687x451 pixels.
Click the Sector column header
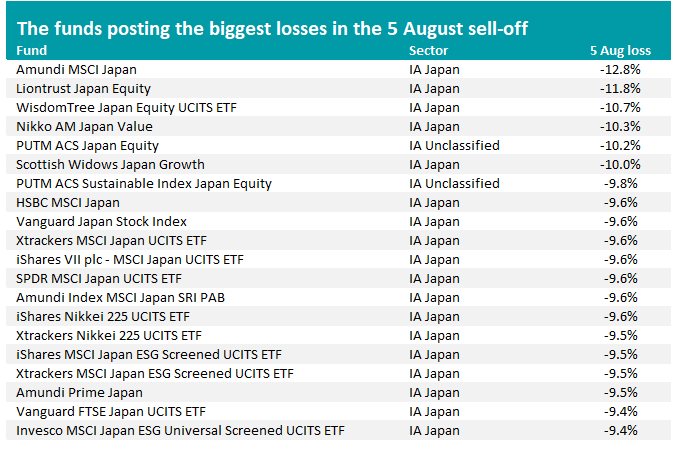pos(429,49)
